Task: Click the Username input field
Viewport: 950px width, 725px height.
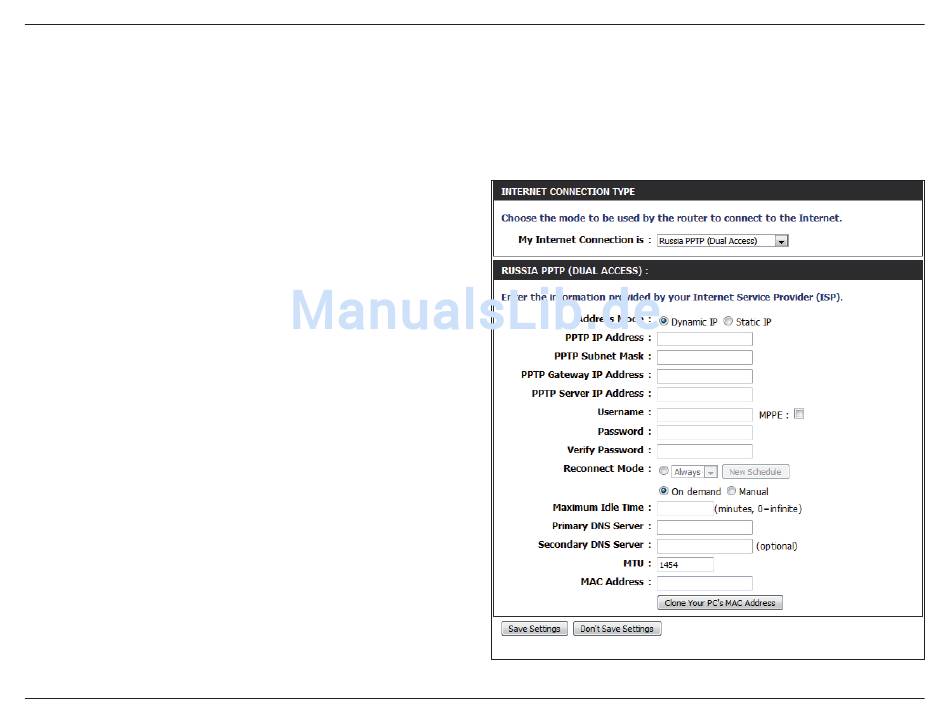Action: [705, 414]
